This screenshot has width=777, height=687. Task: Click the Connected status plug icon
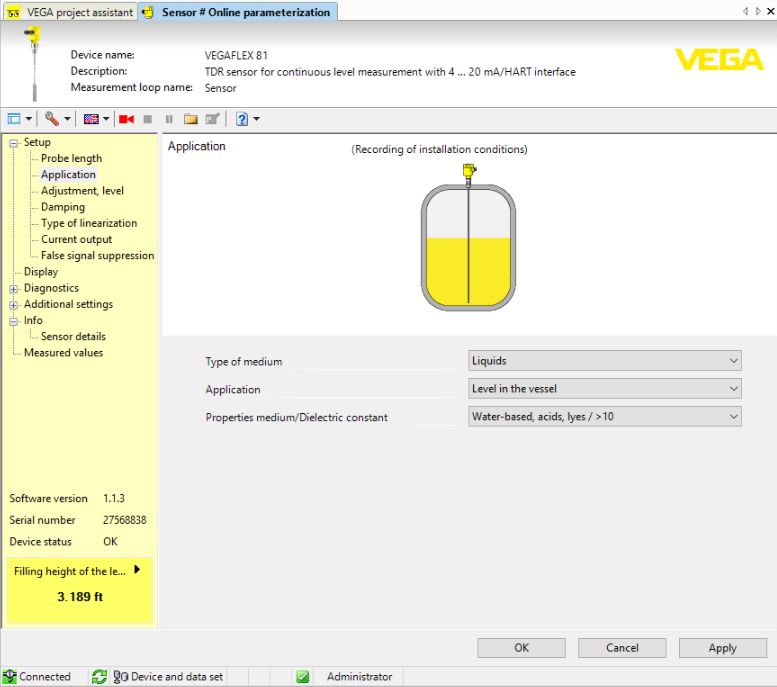[x=9, y=677]
